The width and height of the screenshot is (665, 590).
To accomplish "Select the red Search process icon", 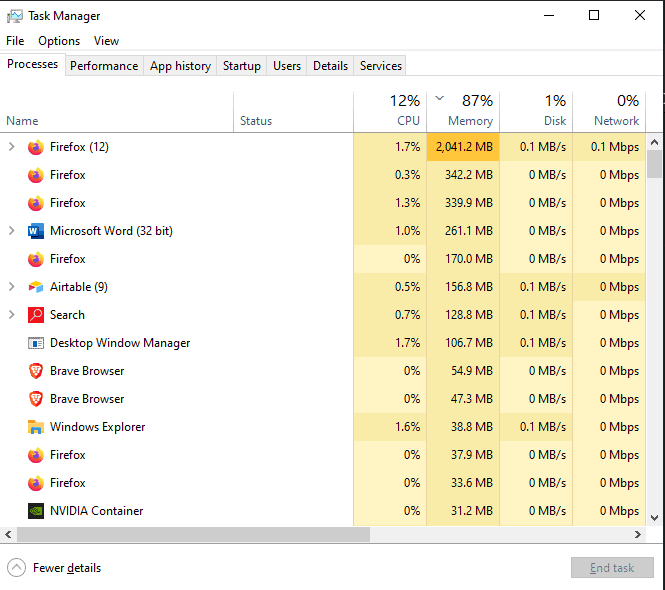I will pyautogui.click(x=36, y=315).
